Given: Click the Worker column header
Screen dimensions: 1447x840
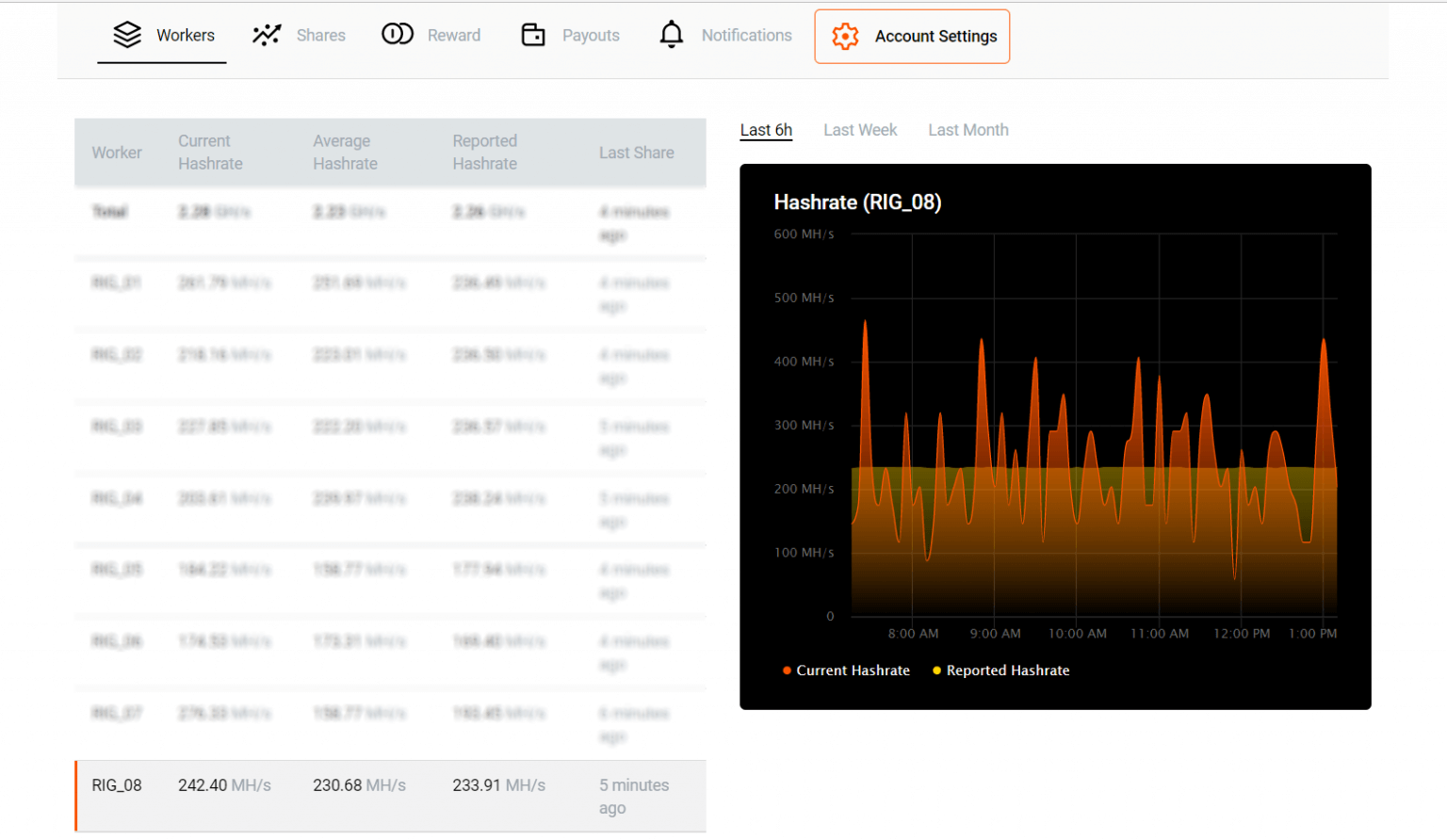Looking at the screenshot, I should click(x=117, y=152).
